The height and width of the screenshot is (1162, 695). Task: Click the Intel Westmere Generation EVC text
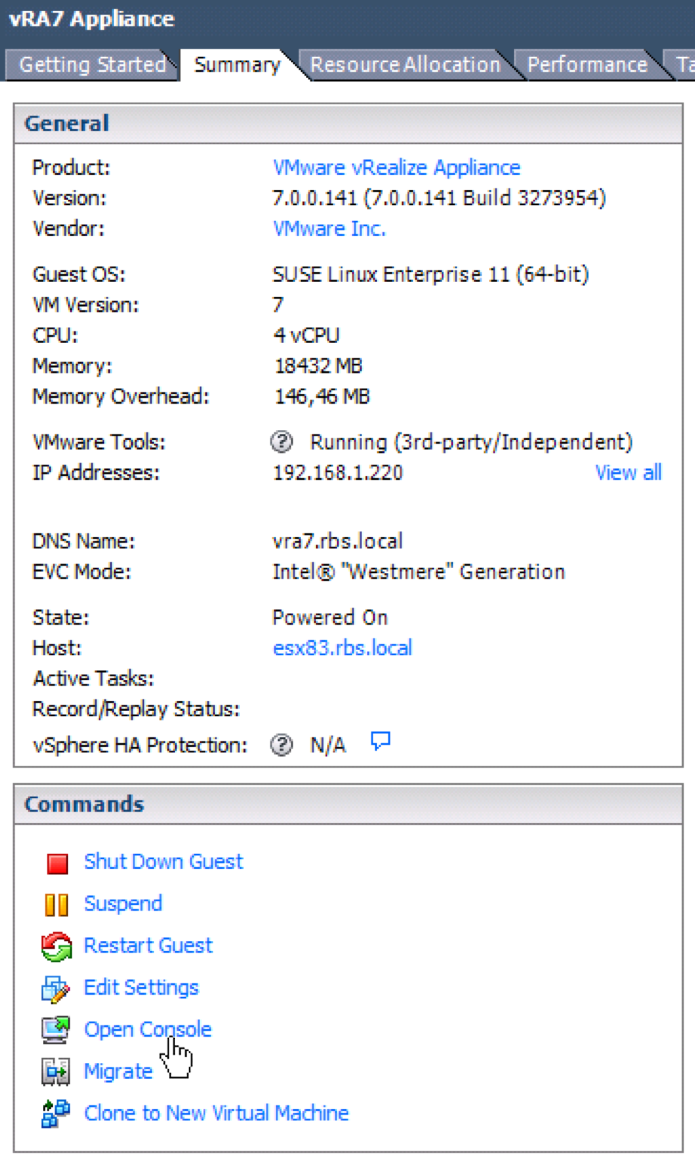click(x=419, y=572)
